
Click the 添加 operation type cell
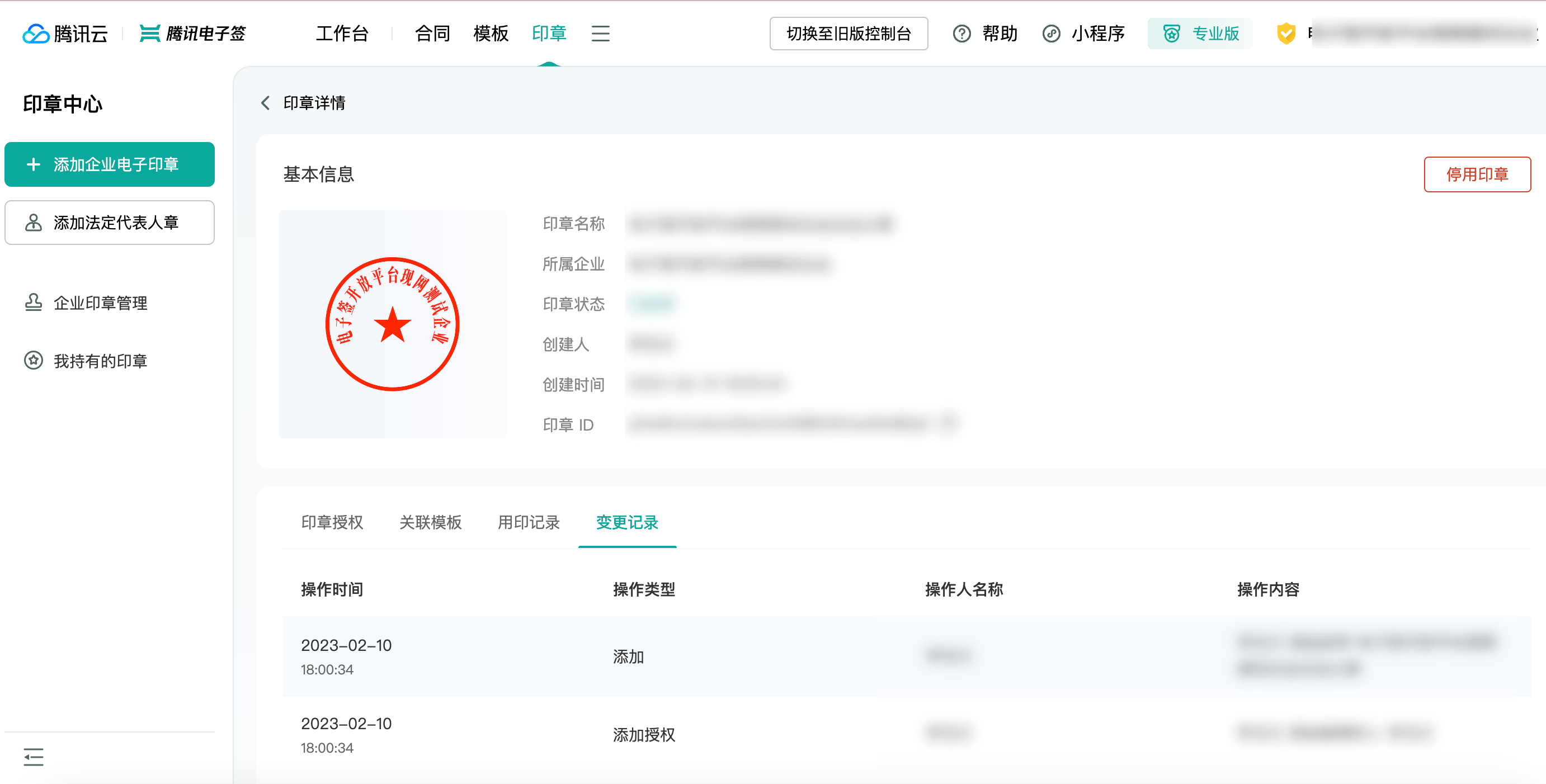coord(628,657)
